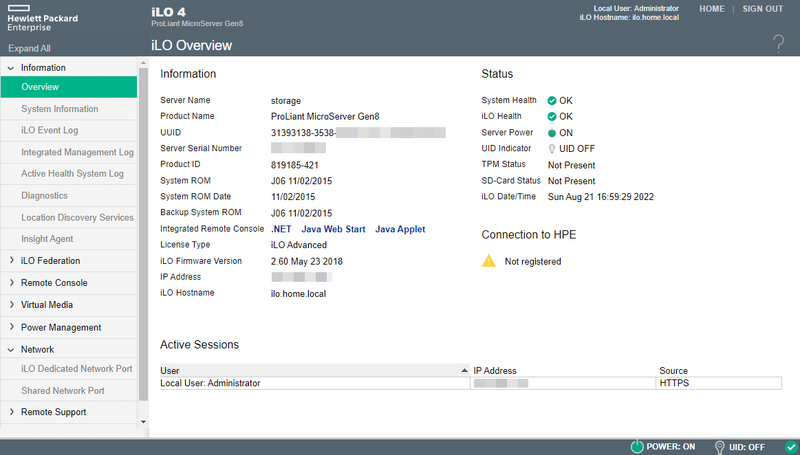Select the Overview menu item
Viewport: 800px width, 455px height.
tap(69, 87)
